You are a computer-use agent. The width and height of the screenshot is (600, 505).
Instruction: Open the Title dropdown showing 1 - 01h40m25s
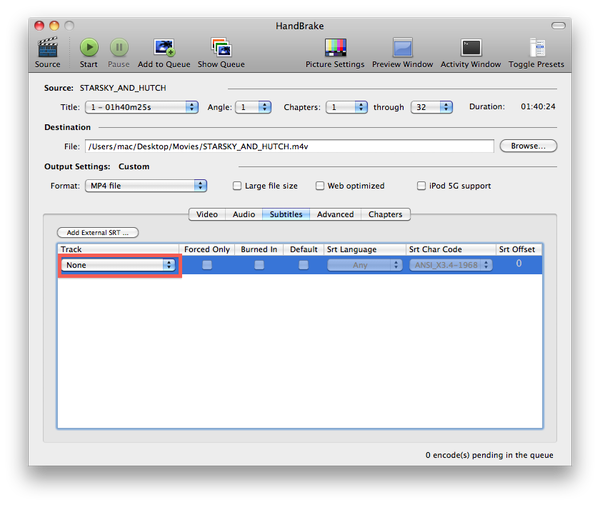[x=142, y=107]
